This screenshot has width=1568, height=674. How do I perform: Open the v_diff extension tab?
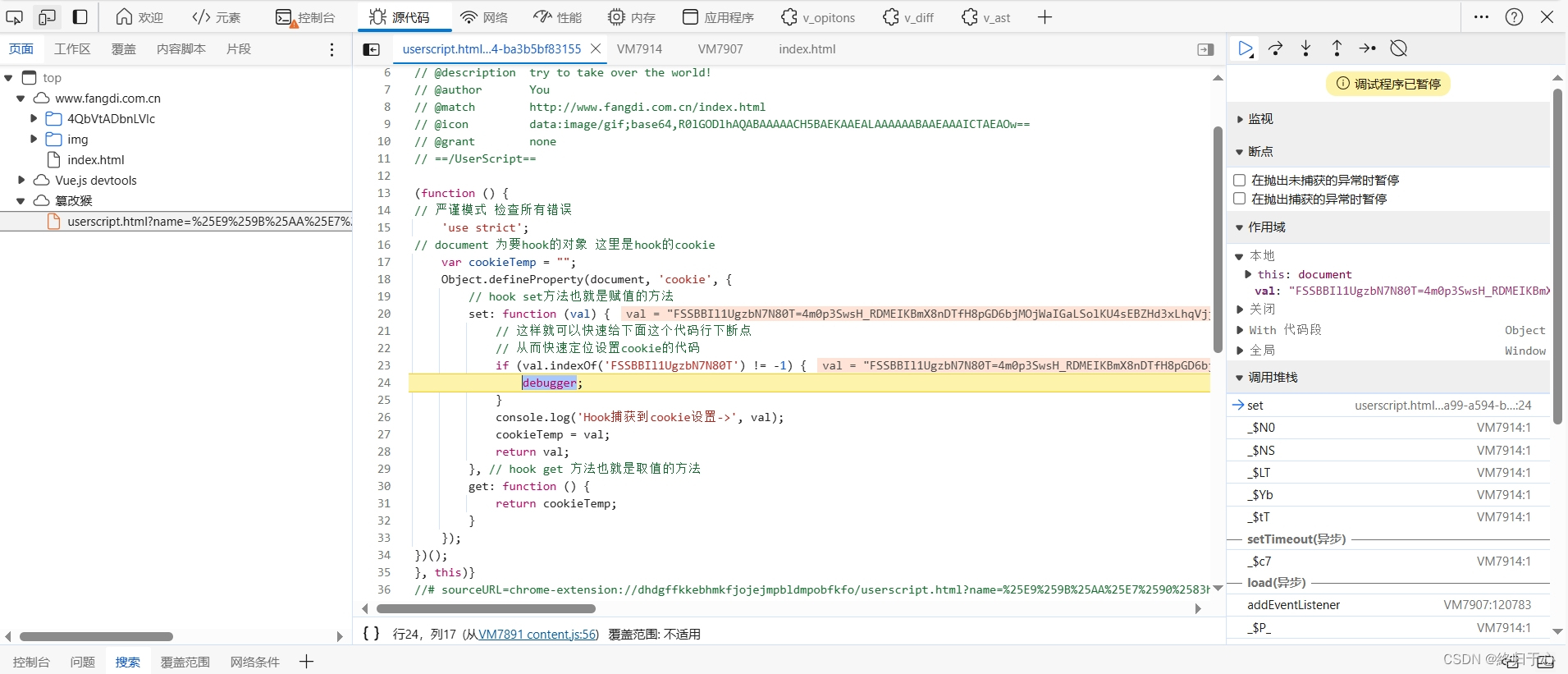coord(908,16)
